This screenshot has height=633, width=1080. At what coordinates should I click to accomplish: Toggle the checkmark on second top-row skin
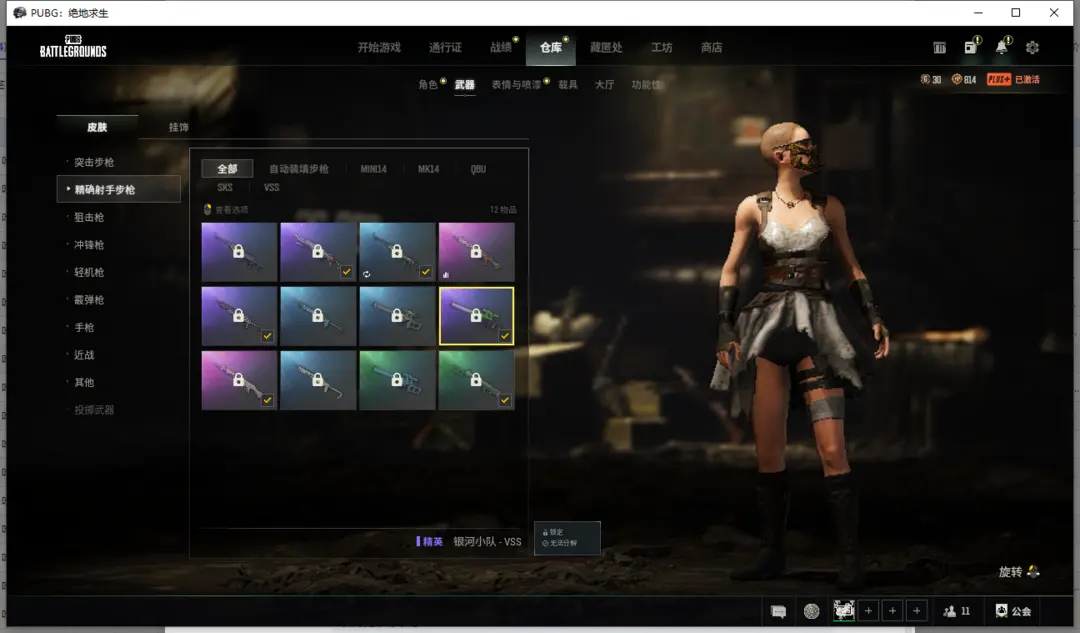point(346,271)
